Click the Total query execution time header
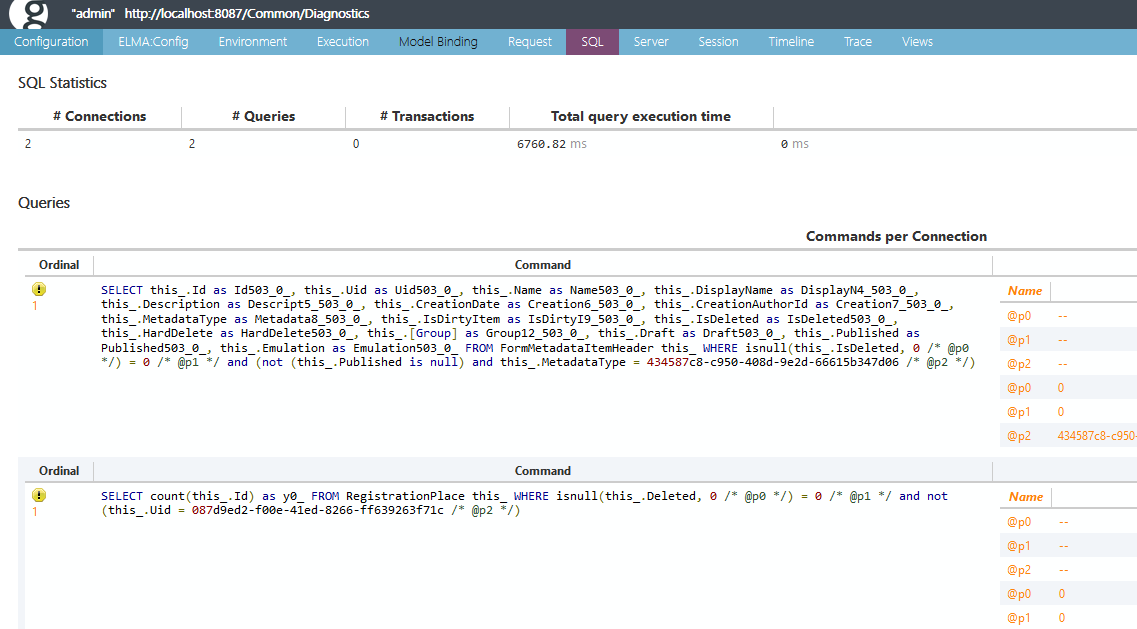This screenshot has height=629, width=1137. (641, 116)
